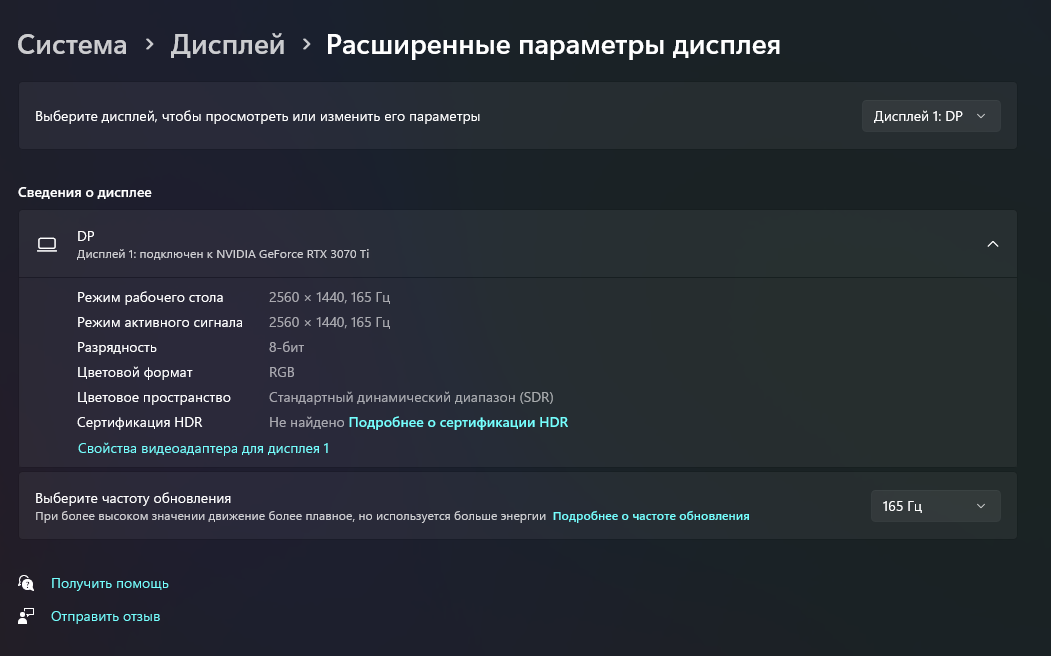
Task: Open Свойства видеоадаптера для дисплея 1
Action: coord(203,449)
